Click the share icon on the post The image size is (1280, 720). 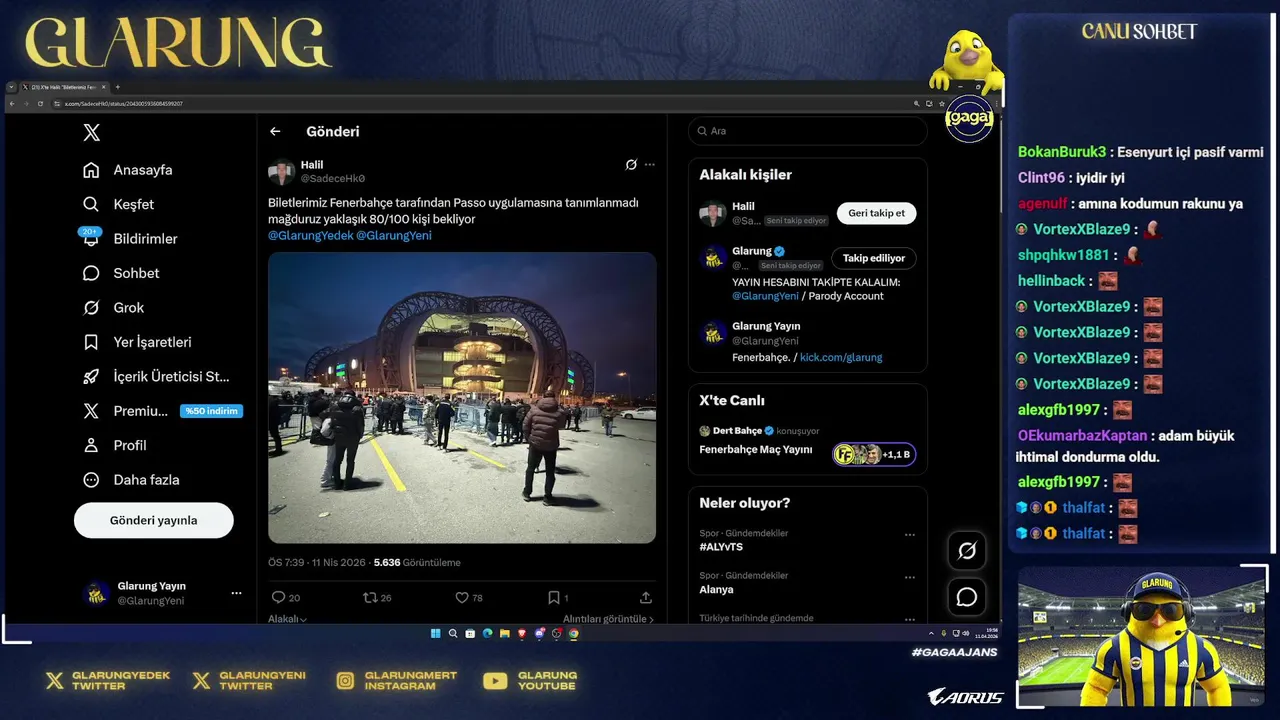646,597
